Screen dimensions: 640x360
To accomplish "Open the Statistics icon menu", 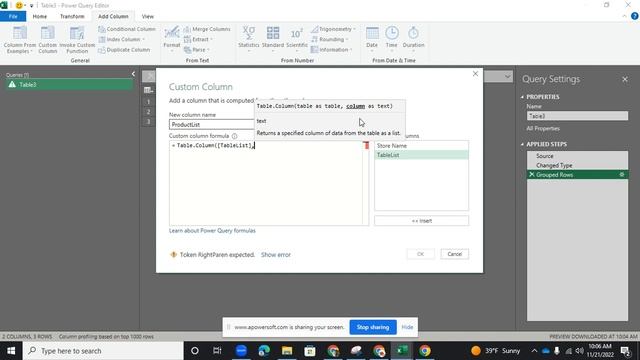I will click(249, 39).
